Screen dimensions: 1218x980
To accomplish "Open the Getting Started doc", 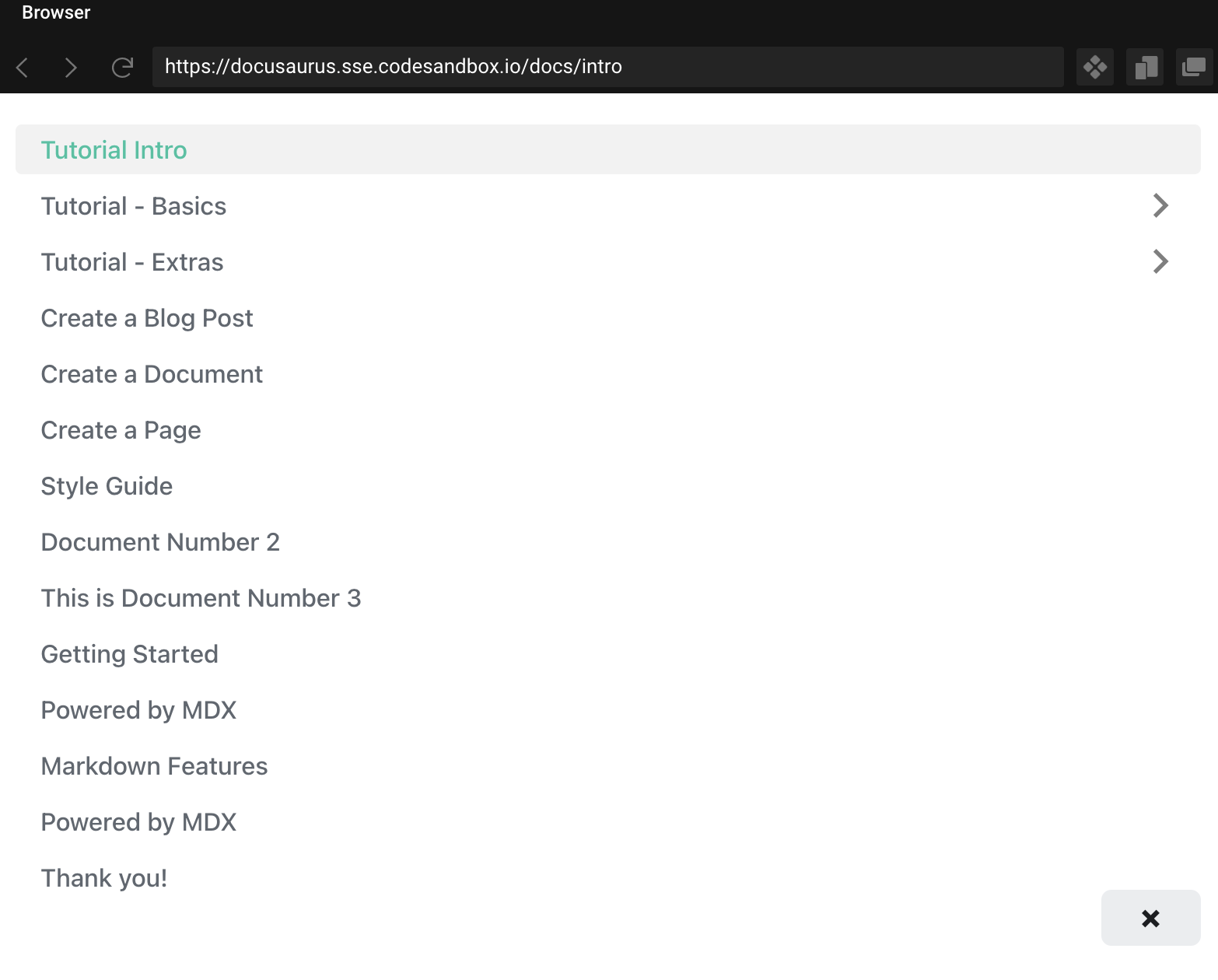I will click(129, 653).
